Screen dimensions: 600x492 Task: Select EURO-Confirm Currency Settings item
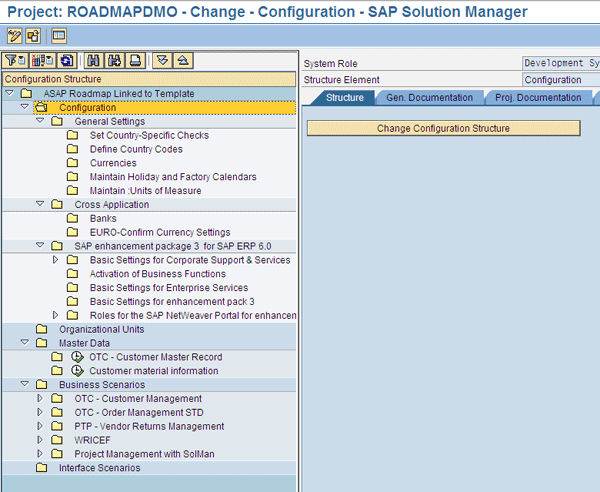(160, 232)
